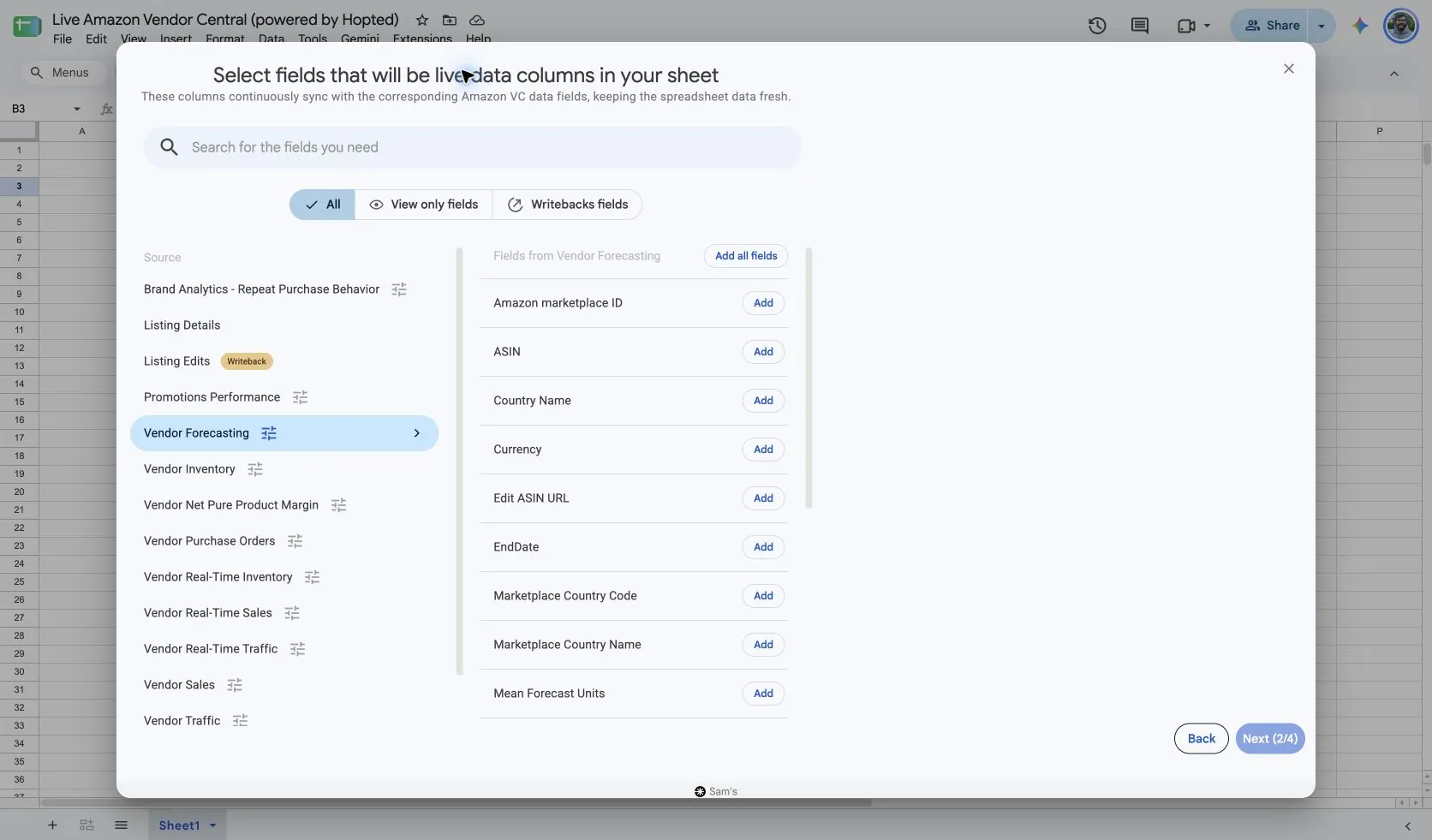Image resolution: width=1432 pixels, height=840 pixels.
Task: Click the fields list scrollbar
Action: coord(808,378)
